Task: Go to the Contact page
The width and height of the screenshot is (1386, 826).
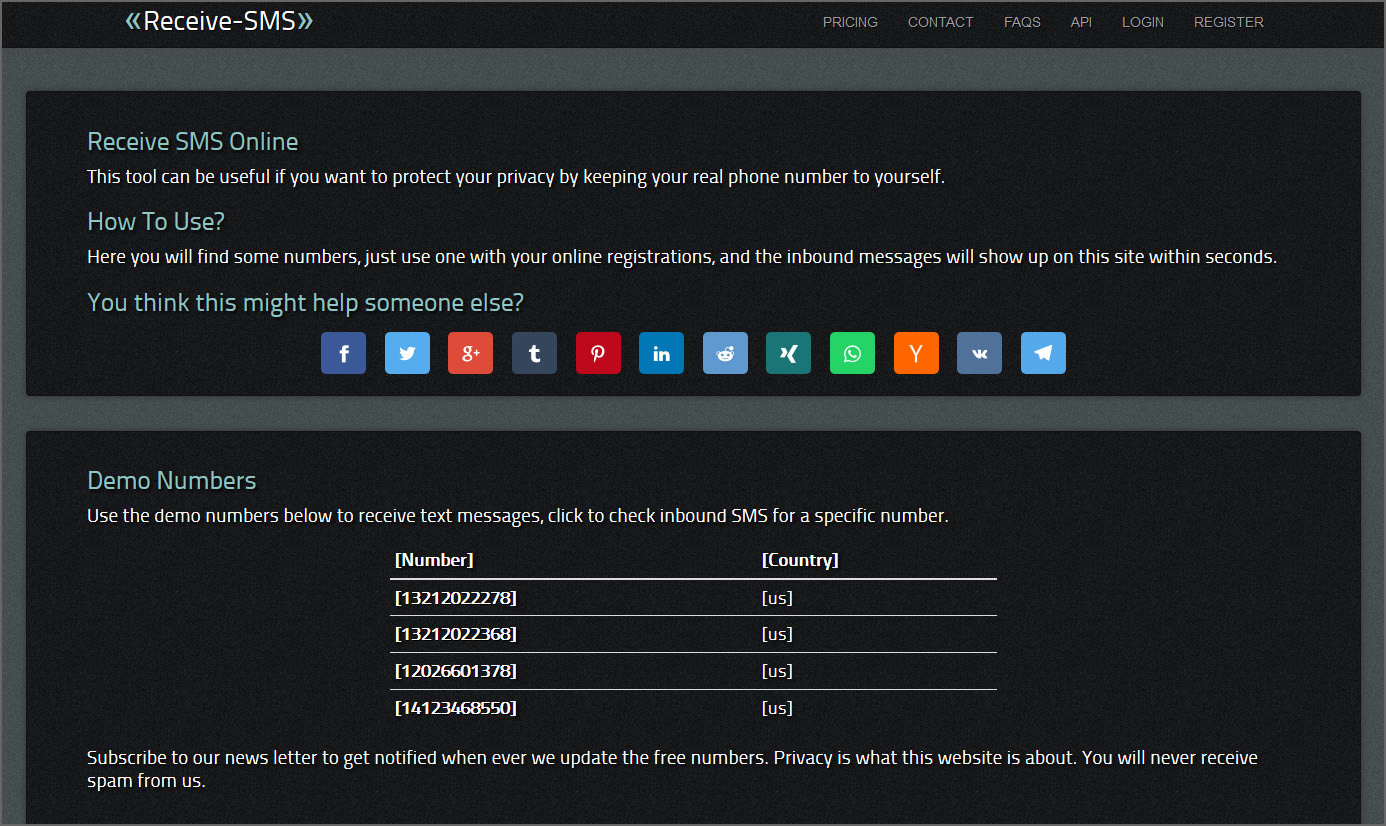Action: pos(940,22)
